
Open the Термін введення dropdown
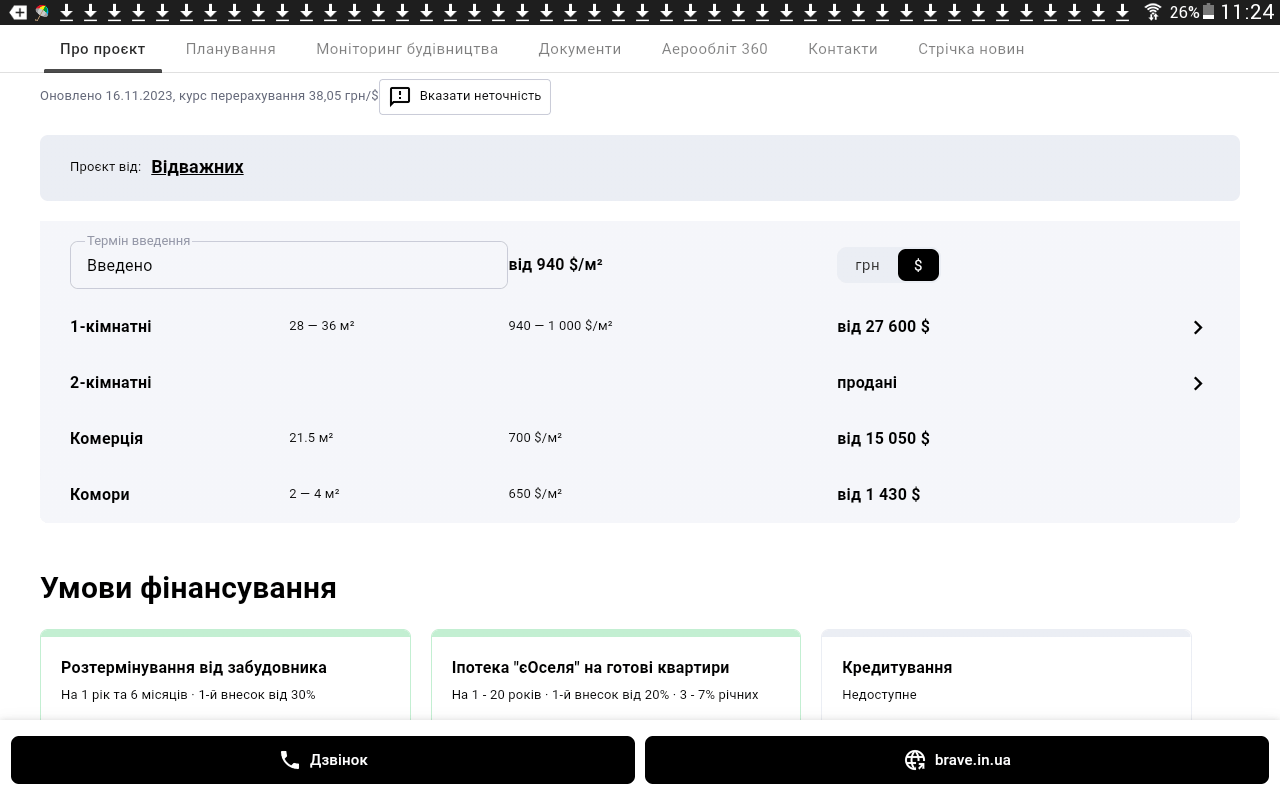click(288, 265)
